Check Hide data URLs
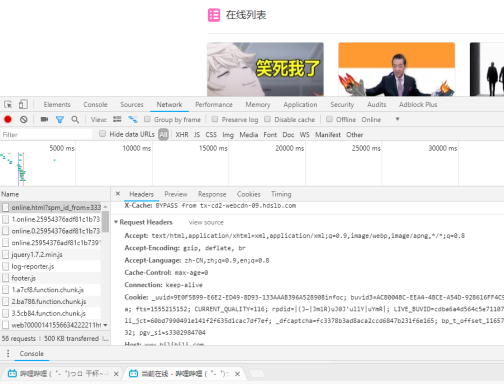 click(x=102, y=134)
